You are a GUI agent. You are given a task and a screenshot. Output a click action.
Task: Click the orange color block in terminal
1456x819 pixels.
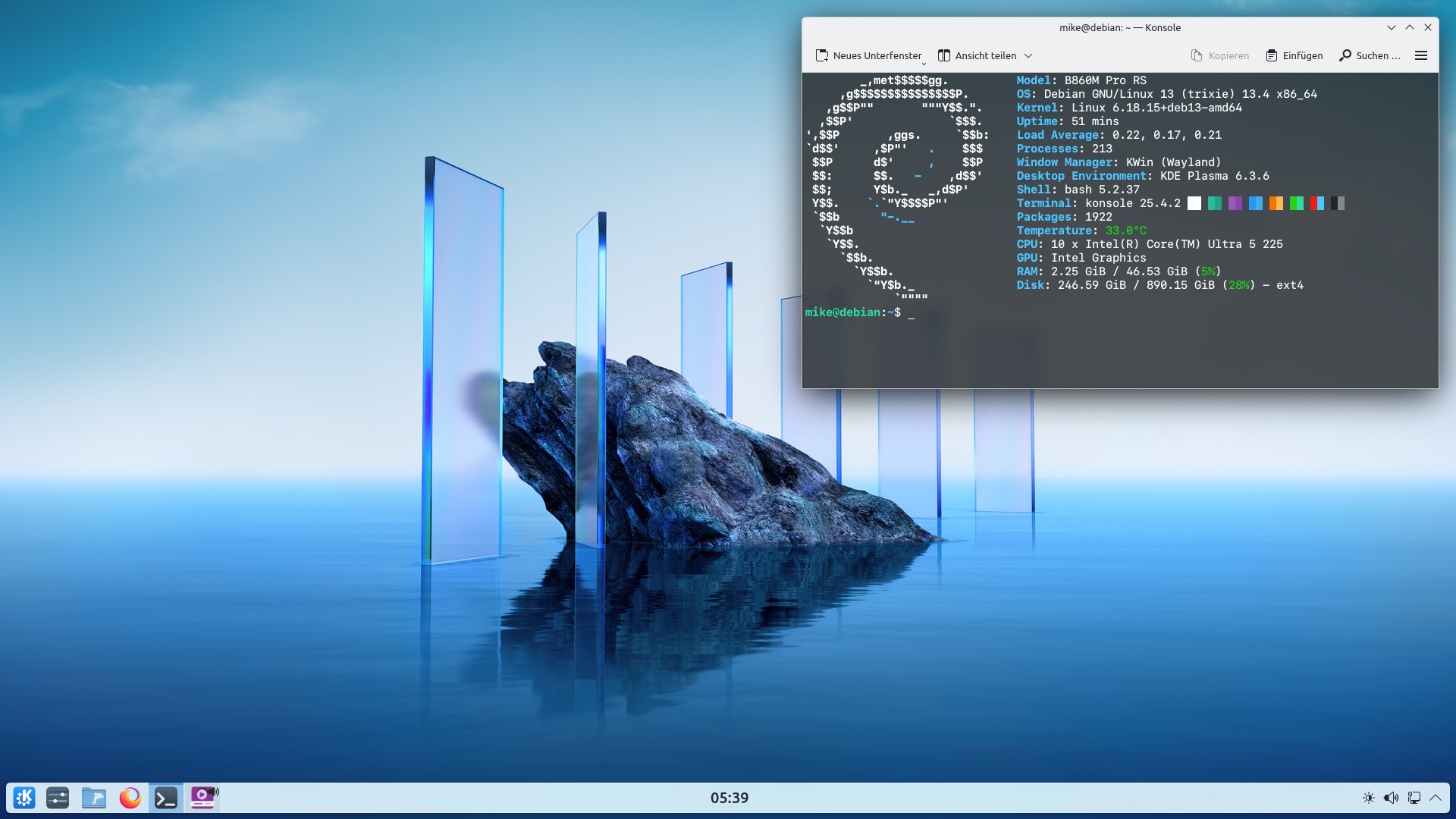pos(1276,203)
